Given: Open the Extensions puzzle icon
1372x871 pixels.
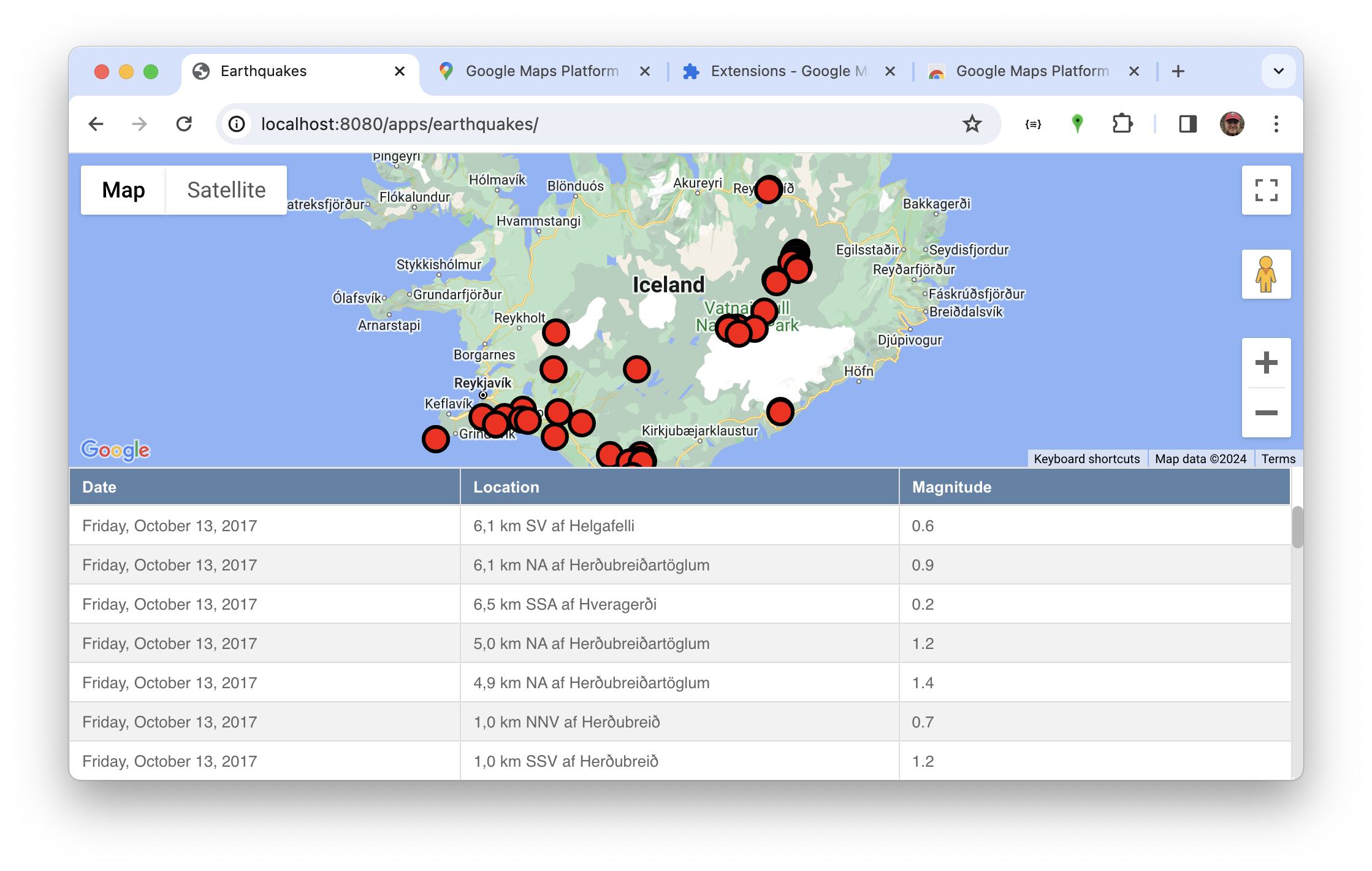Looking at the screenshot, I should coord(1122,124).
